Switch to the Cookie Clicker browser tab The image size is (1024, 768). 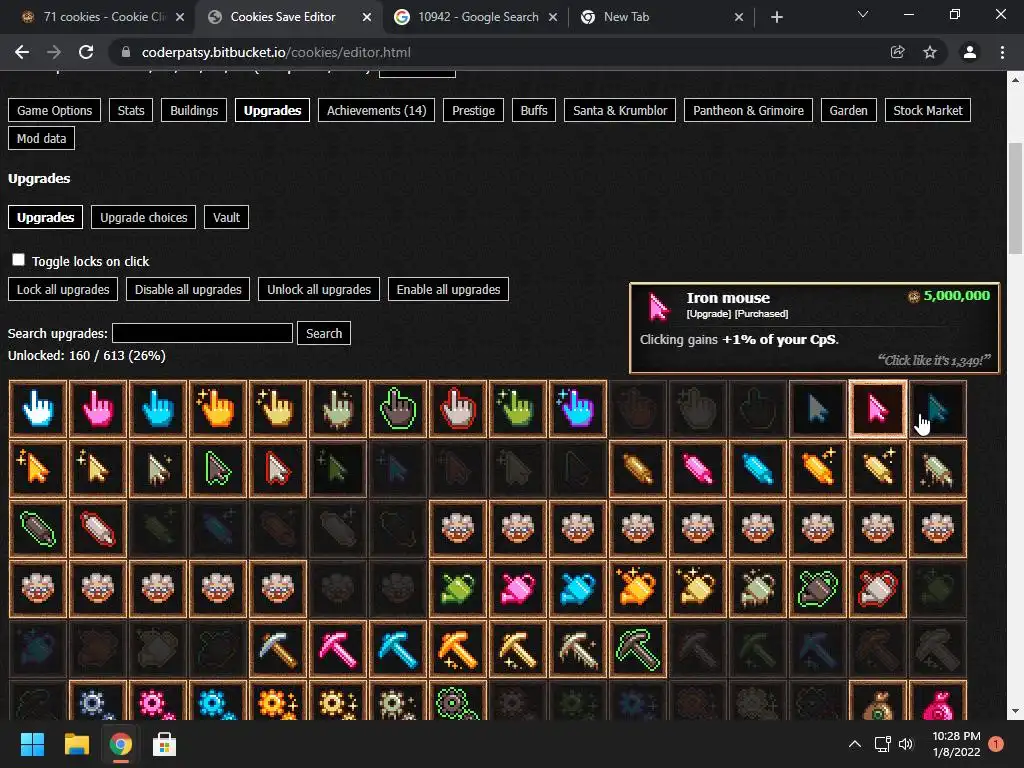(103, 17)
